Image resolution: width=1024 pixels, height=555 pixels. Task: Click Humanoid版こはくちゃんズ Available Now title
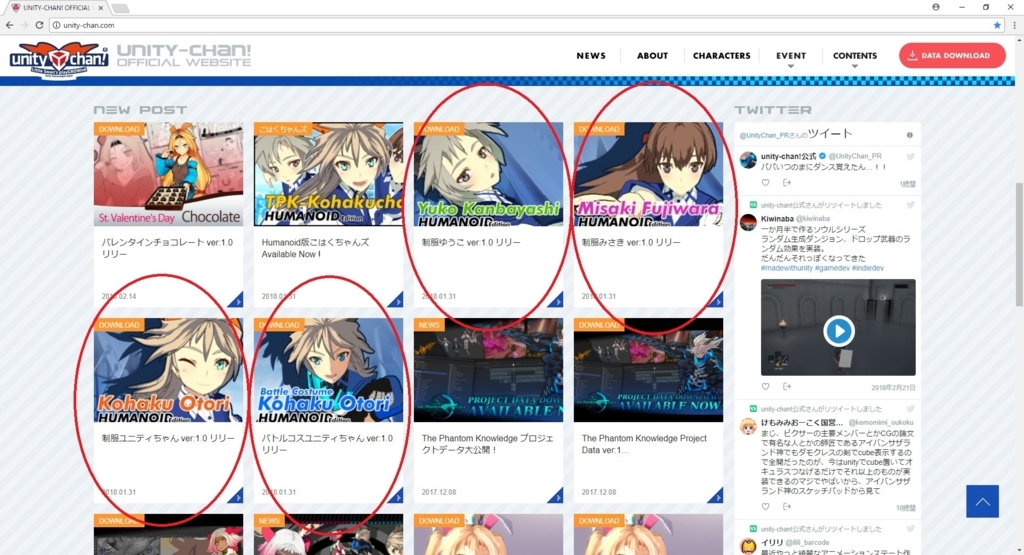(x=315, y=248)
